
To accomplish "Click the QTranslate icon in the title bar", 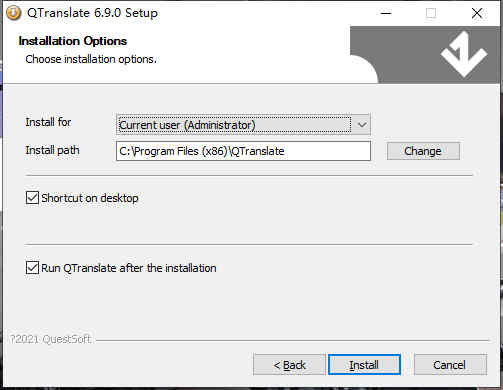I will tap(14, 13).
